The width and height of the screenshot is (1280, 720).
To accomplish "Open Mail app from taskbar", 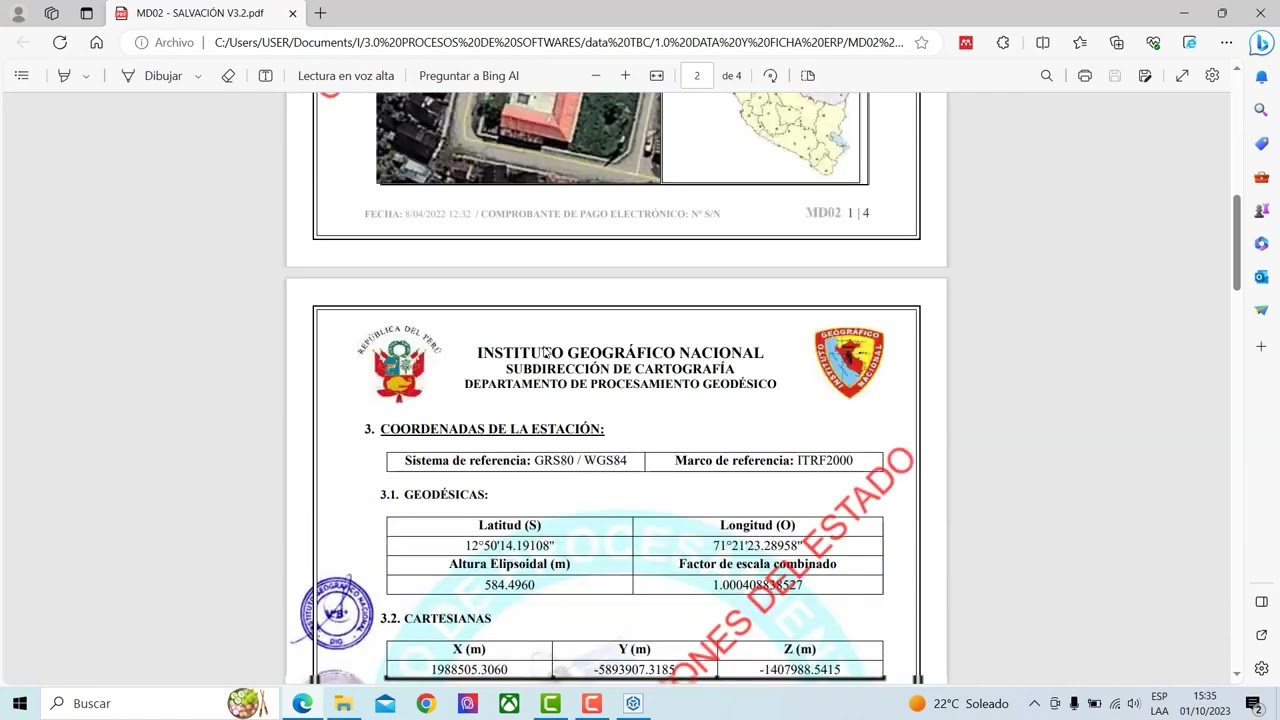I will (385, 703).
